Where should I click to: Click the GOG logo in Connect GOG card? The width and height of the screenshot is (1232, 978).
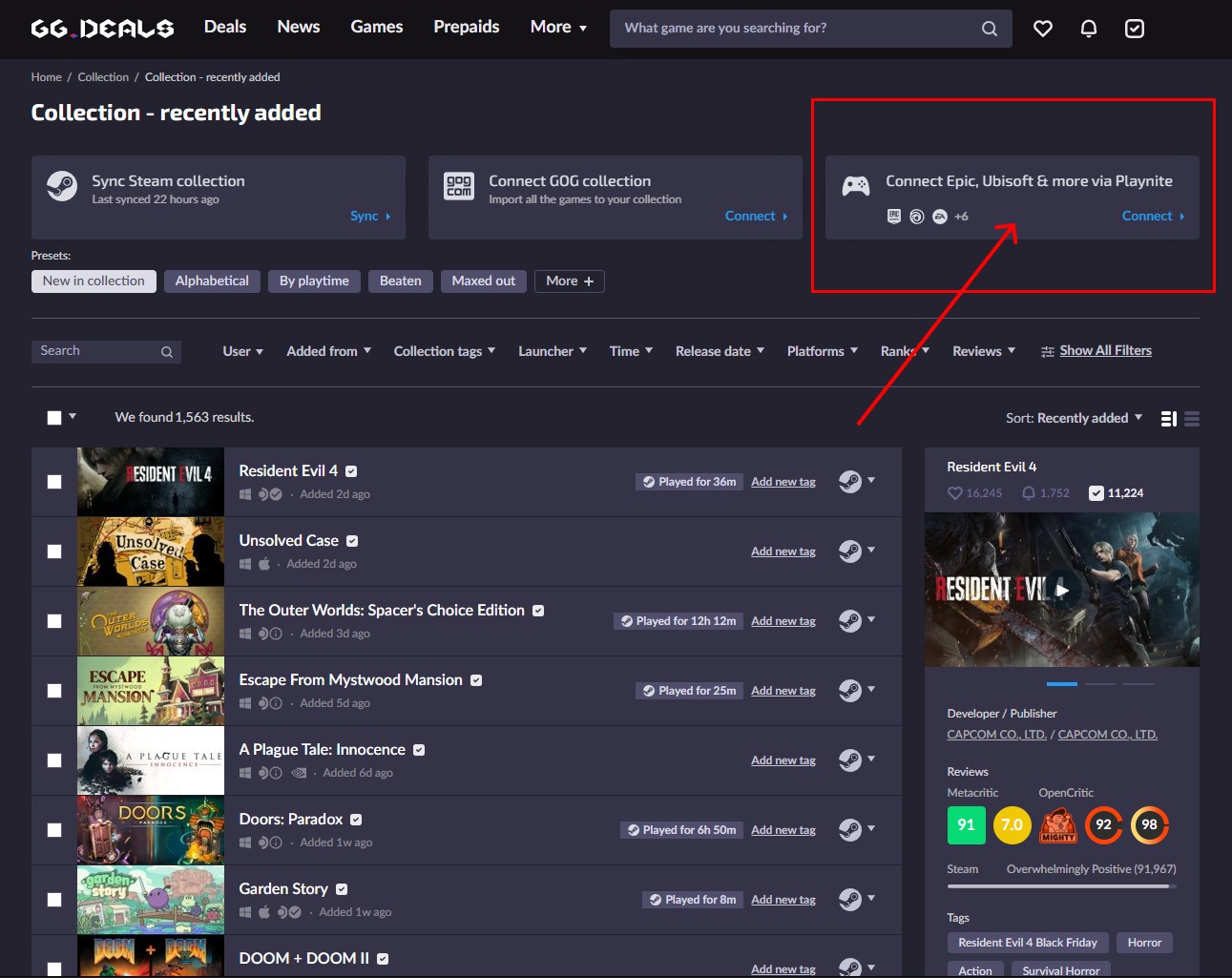coord(459,185)
